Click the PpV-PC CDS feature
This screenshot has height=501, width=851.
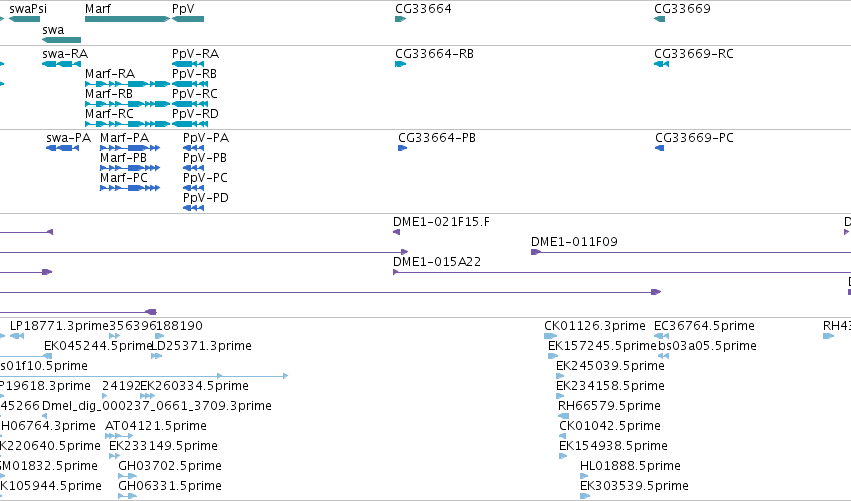tap(194, 188)
